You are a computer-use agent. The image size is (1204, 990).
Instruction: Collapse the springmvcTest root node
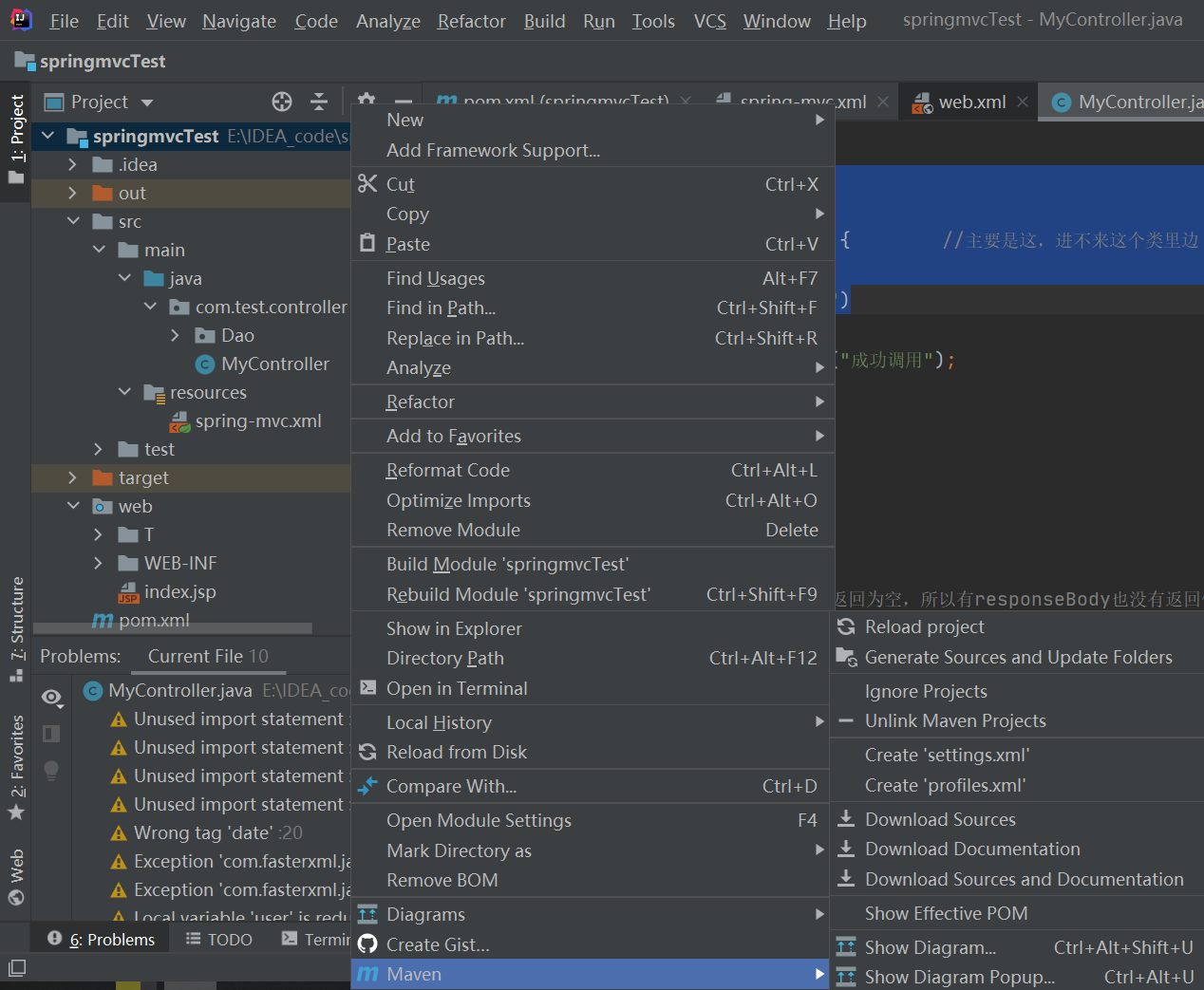47,136
